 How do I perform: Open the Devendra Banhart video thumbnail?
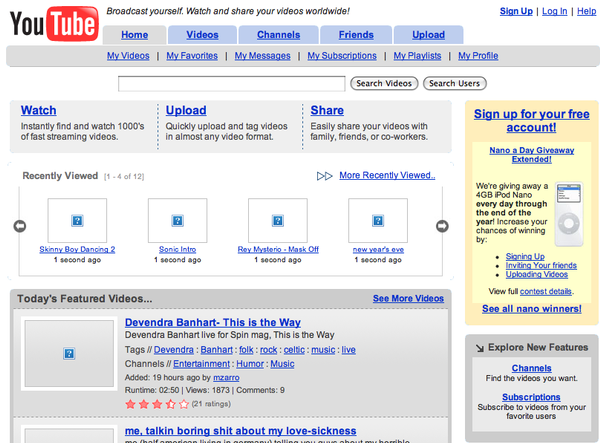pyautogui.click(x=69, y=353)
